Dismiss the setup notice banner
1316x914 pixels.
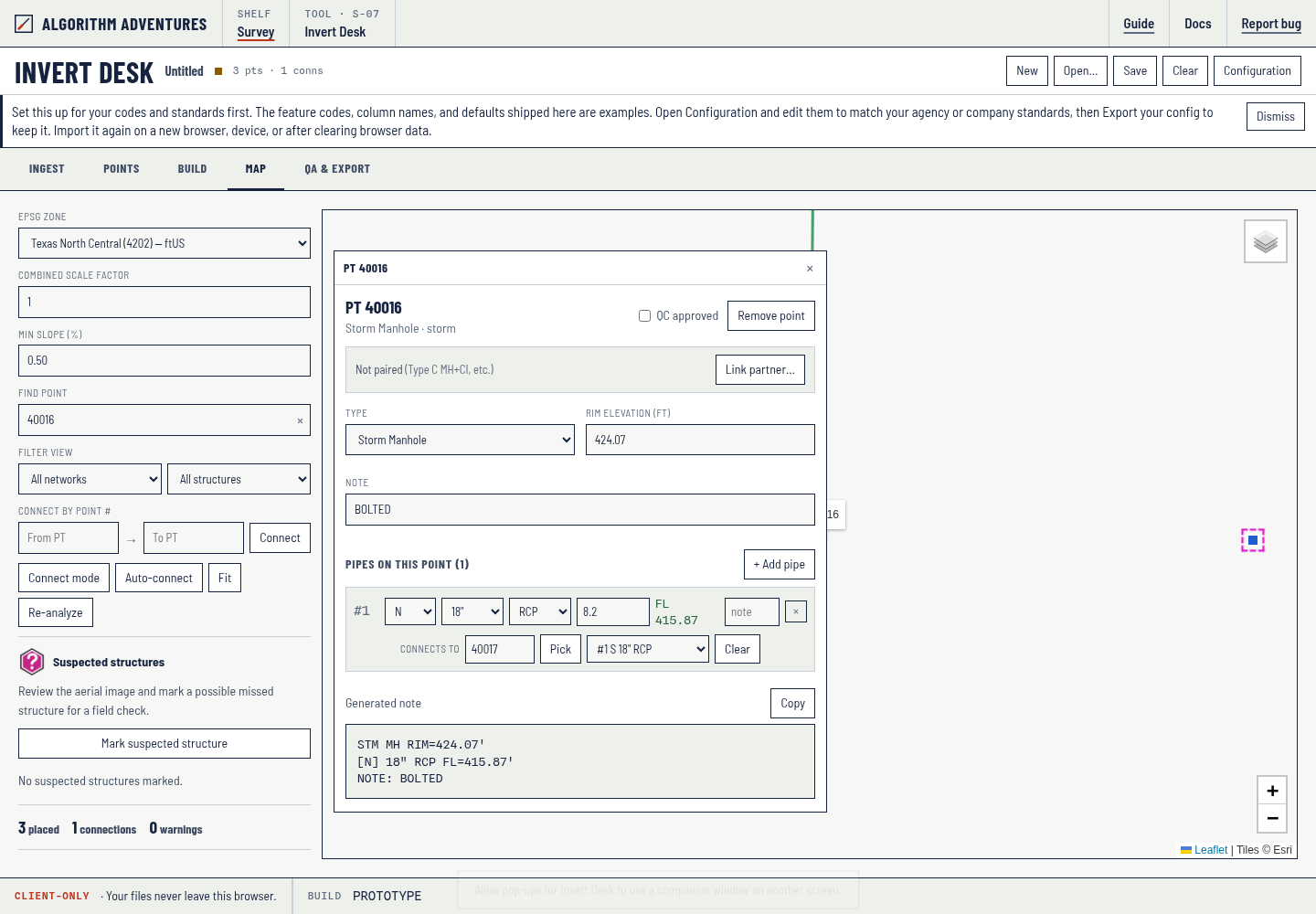coord(1276,116)
